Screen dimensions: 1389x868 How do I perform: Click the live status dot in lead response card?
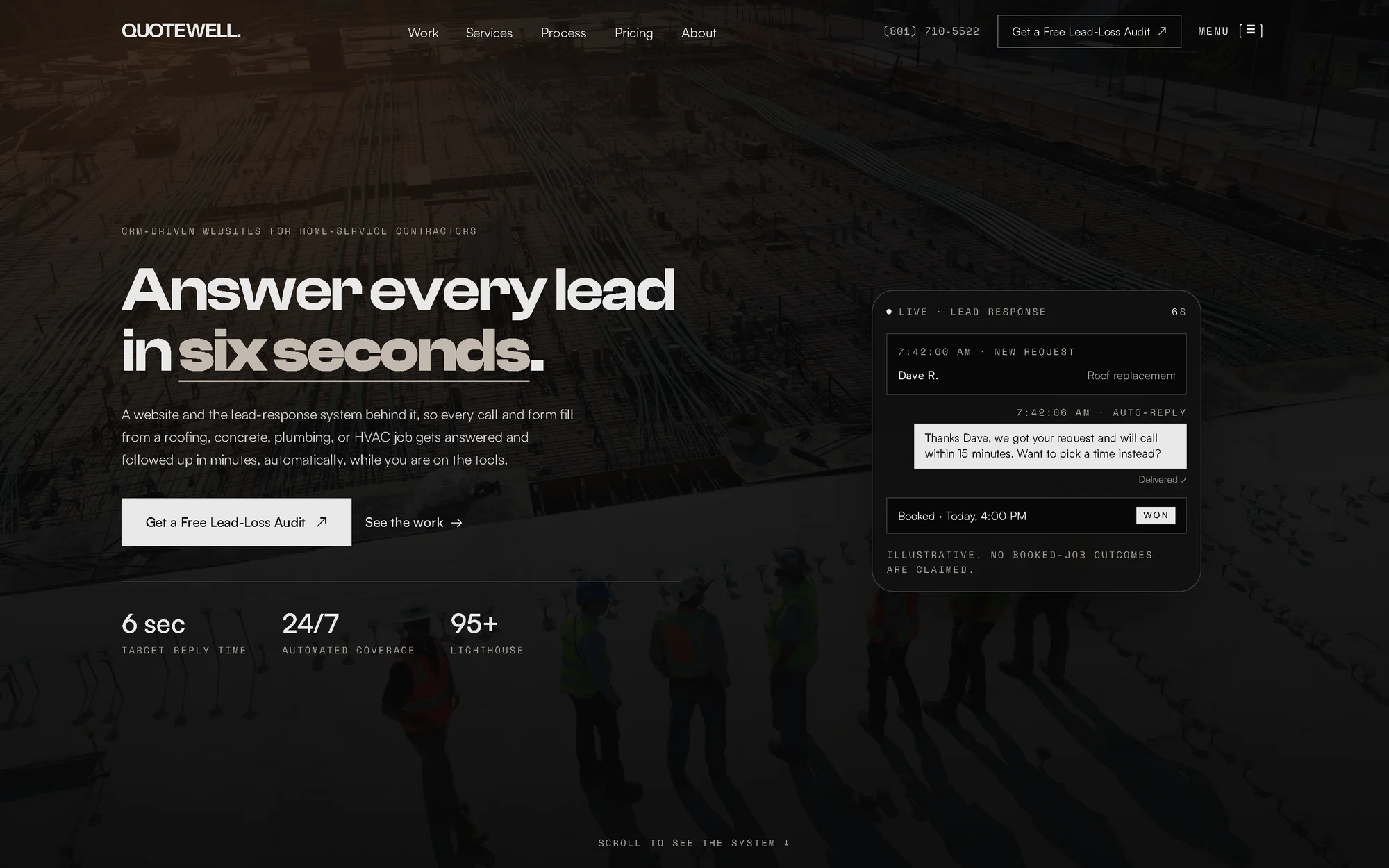[x=889, y=312]
